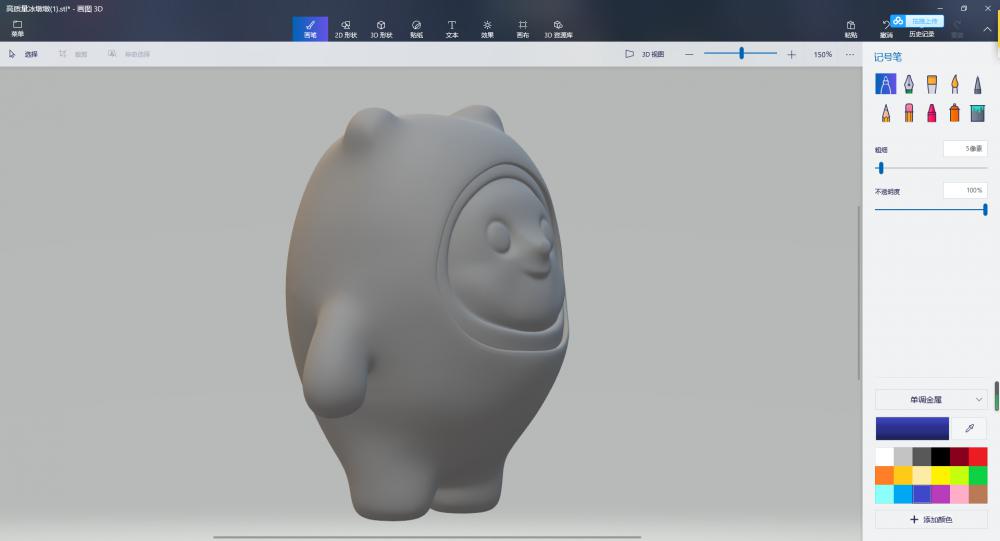This screenshot has height=541, width=1000.
Task: Open the 3D 资源库 library
Action: pos(558,29)
